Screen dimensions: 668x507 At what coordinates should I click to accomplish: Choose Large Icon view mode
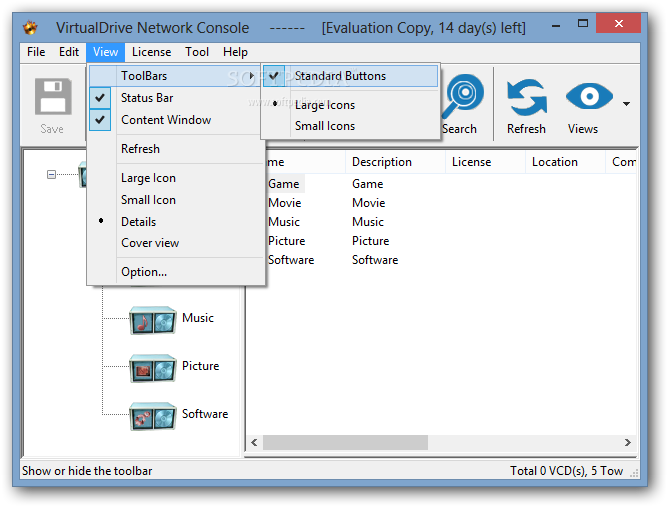coord(176,178)
